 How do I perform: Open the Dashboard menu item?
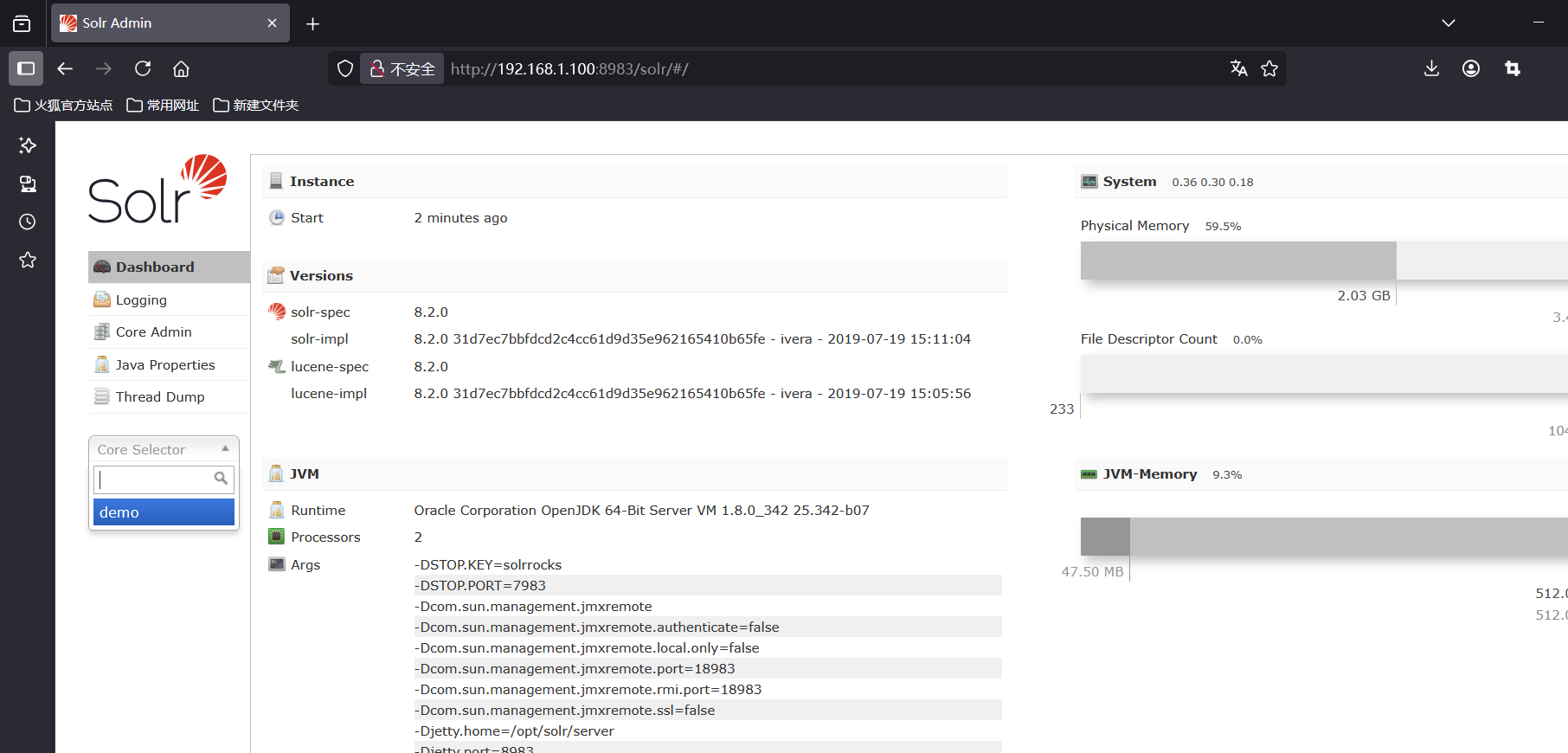(x=169, y=267)
